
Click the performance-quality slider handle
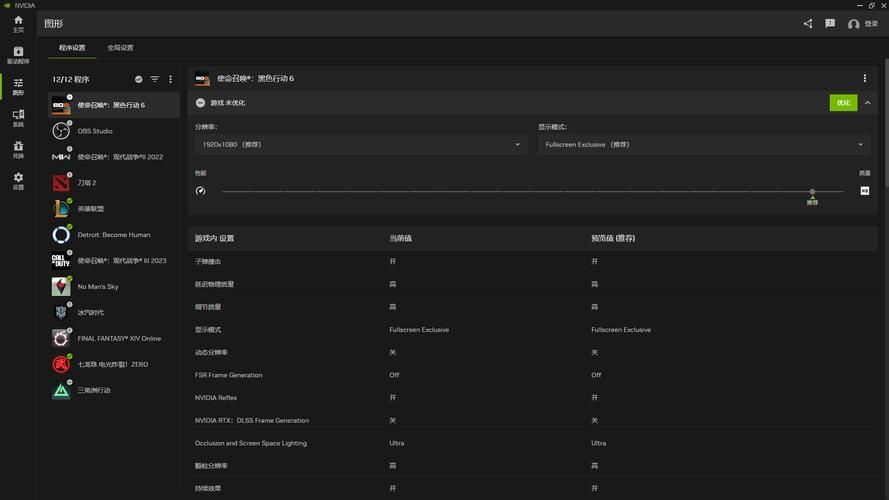(812, 191)
